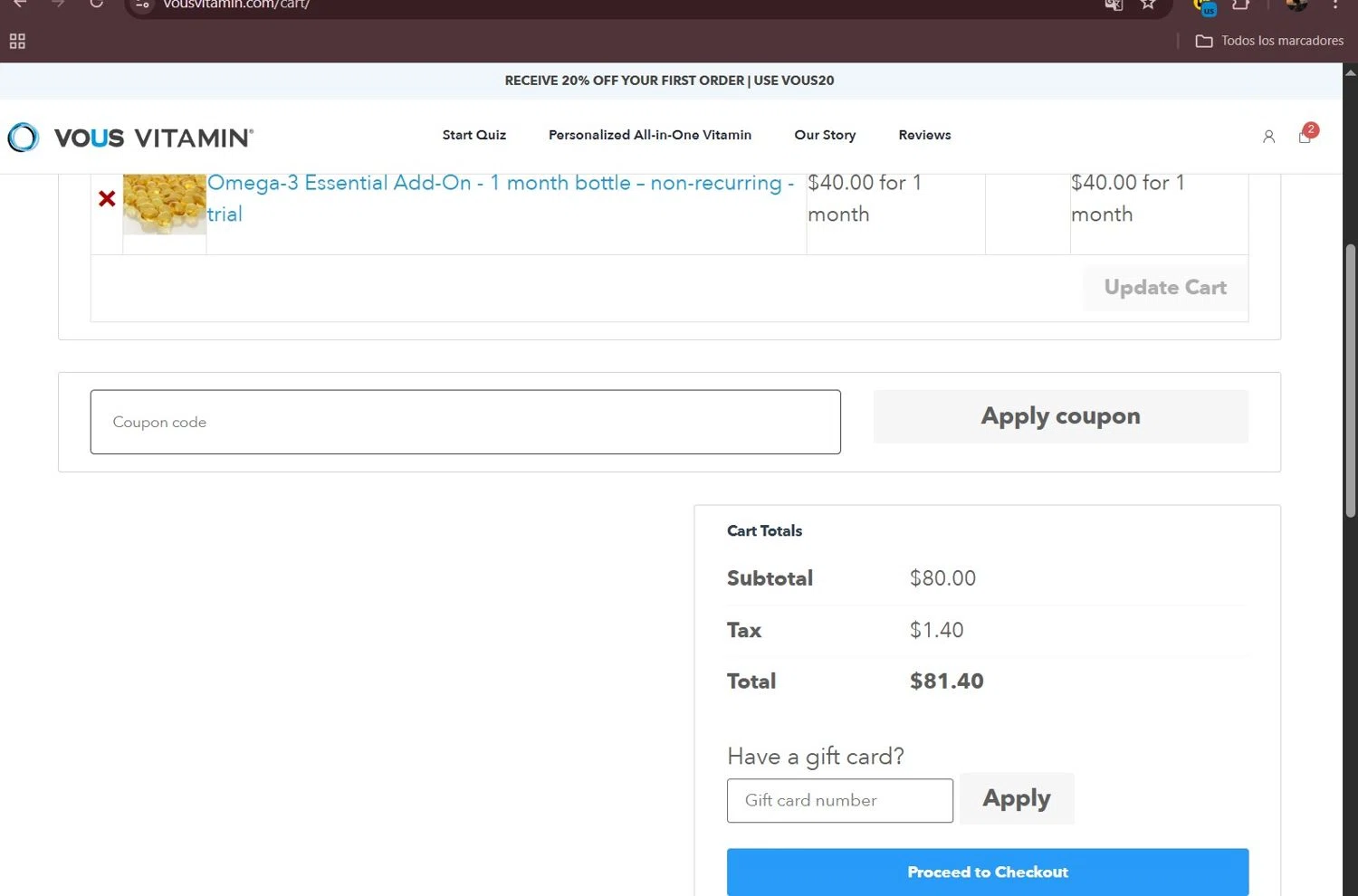
Task: Click the Update Cart button
Action: (1165, 288)
